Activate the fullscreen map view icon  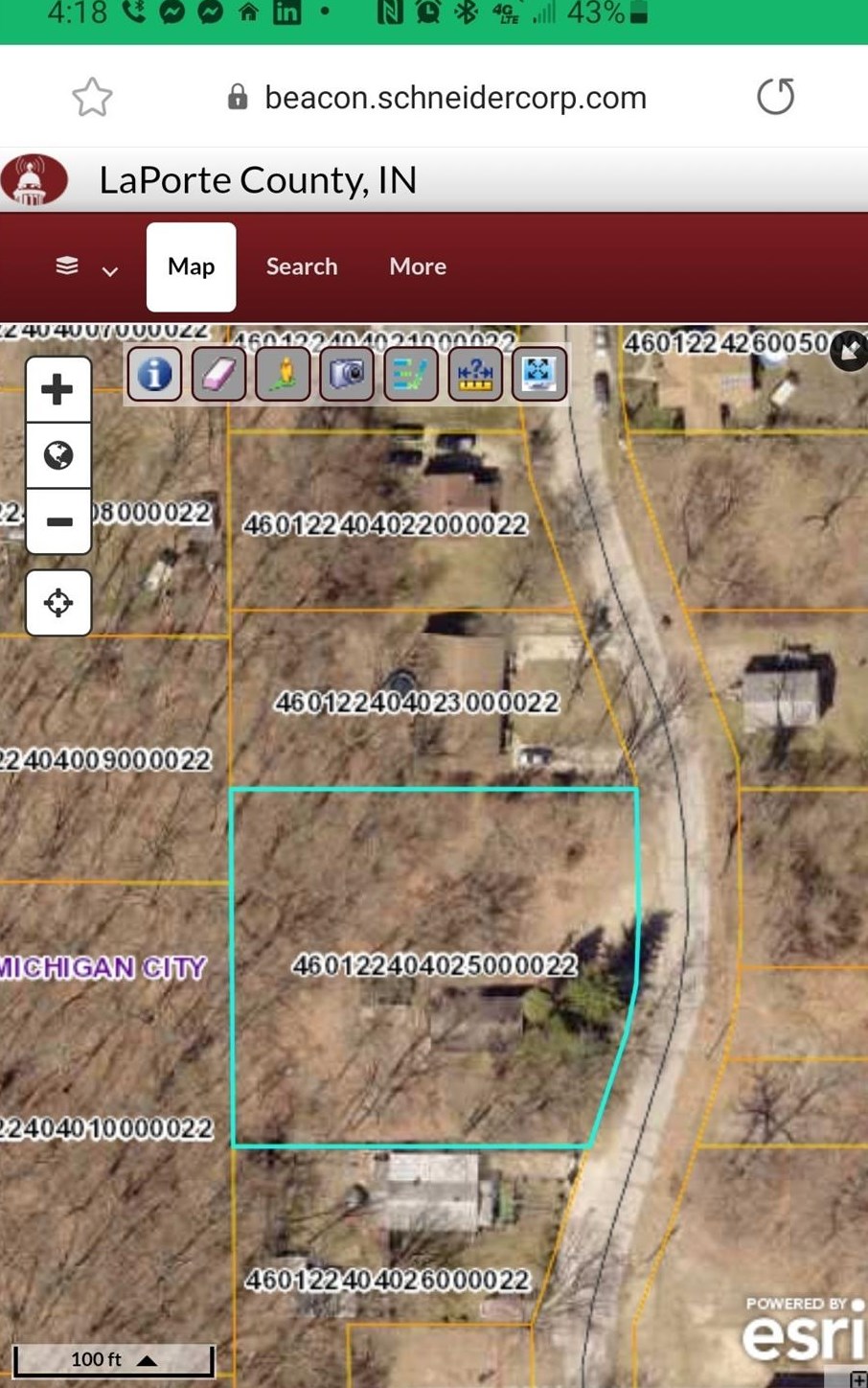pos(537,374)
